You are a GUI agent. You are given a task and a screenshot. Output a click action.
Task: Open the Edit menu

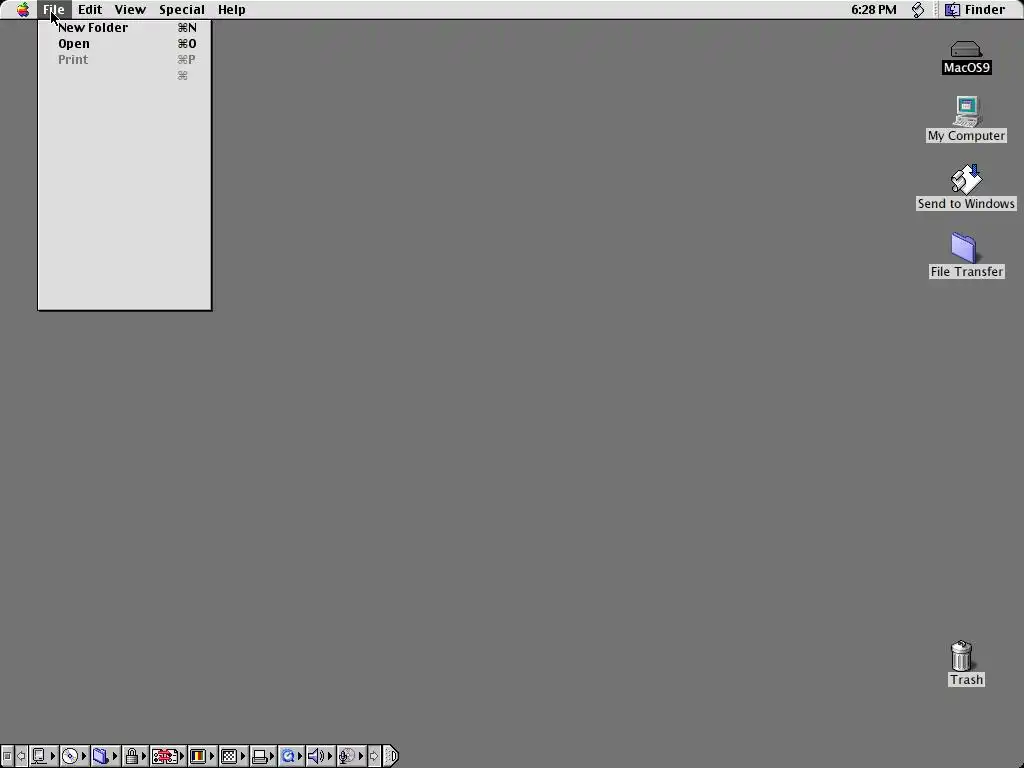click(89, 10)
